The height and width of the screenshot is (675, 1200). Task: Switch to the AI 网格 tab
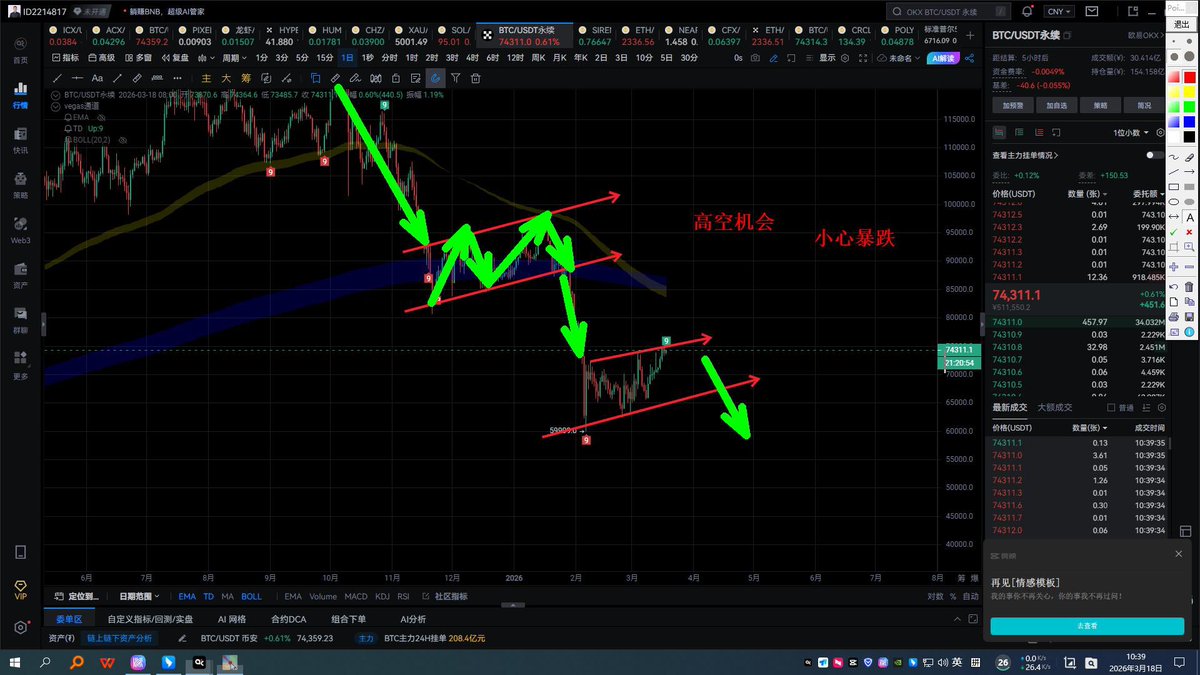pyautogui.click(x=232, y=619)
